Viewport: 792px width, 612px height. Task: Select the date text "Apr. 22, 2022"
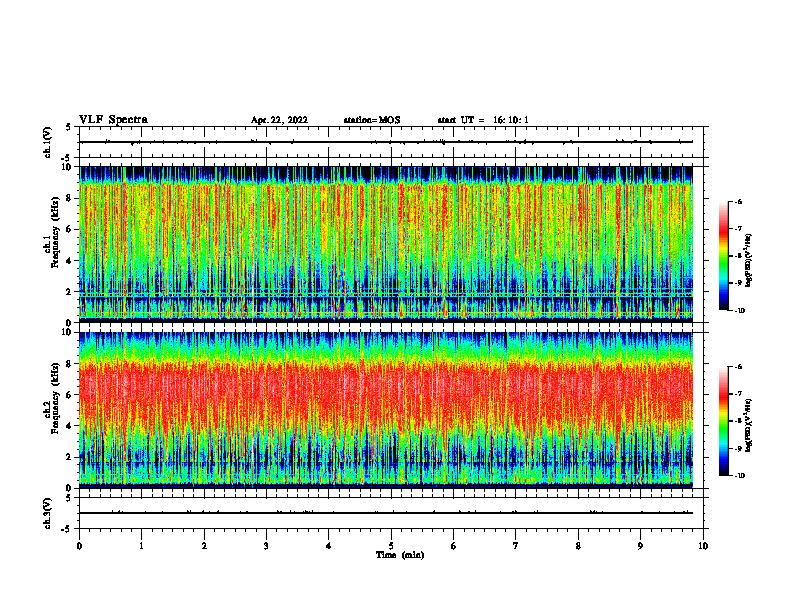(x=279, y=120)
